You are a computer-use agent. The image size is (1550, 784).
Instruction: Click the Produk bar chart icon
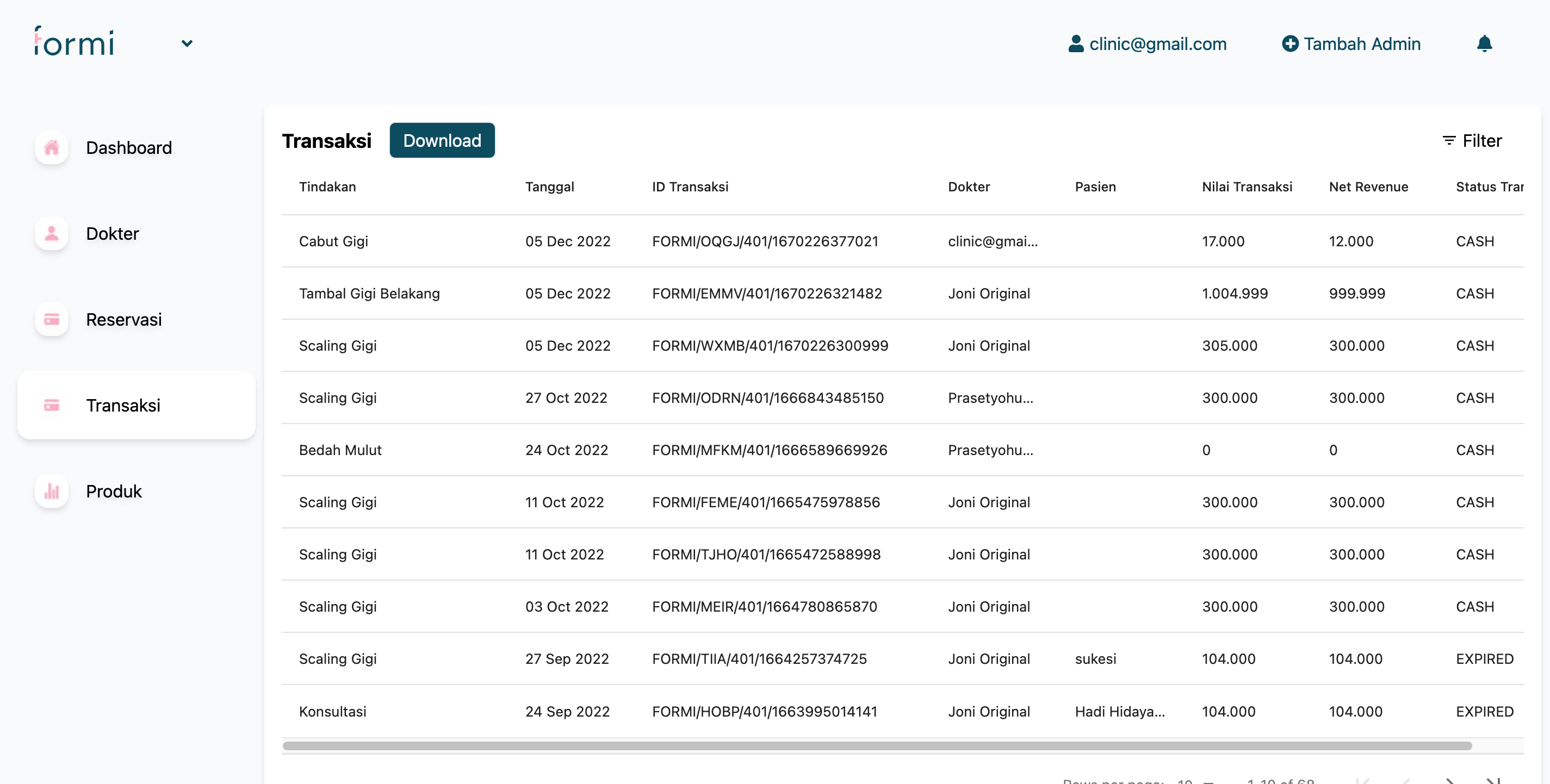52,491
